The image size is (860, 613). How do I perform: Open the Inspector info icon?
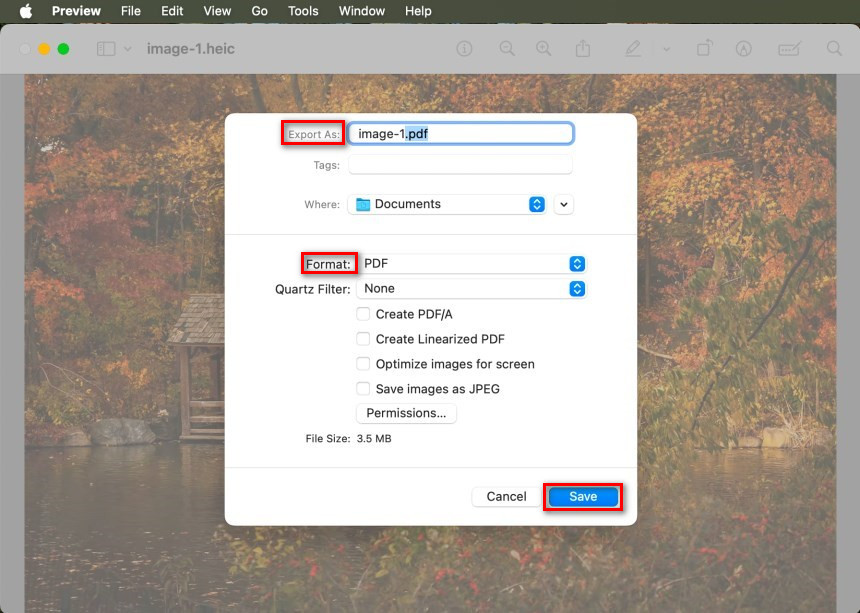(464, 48)
